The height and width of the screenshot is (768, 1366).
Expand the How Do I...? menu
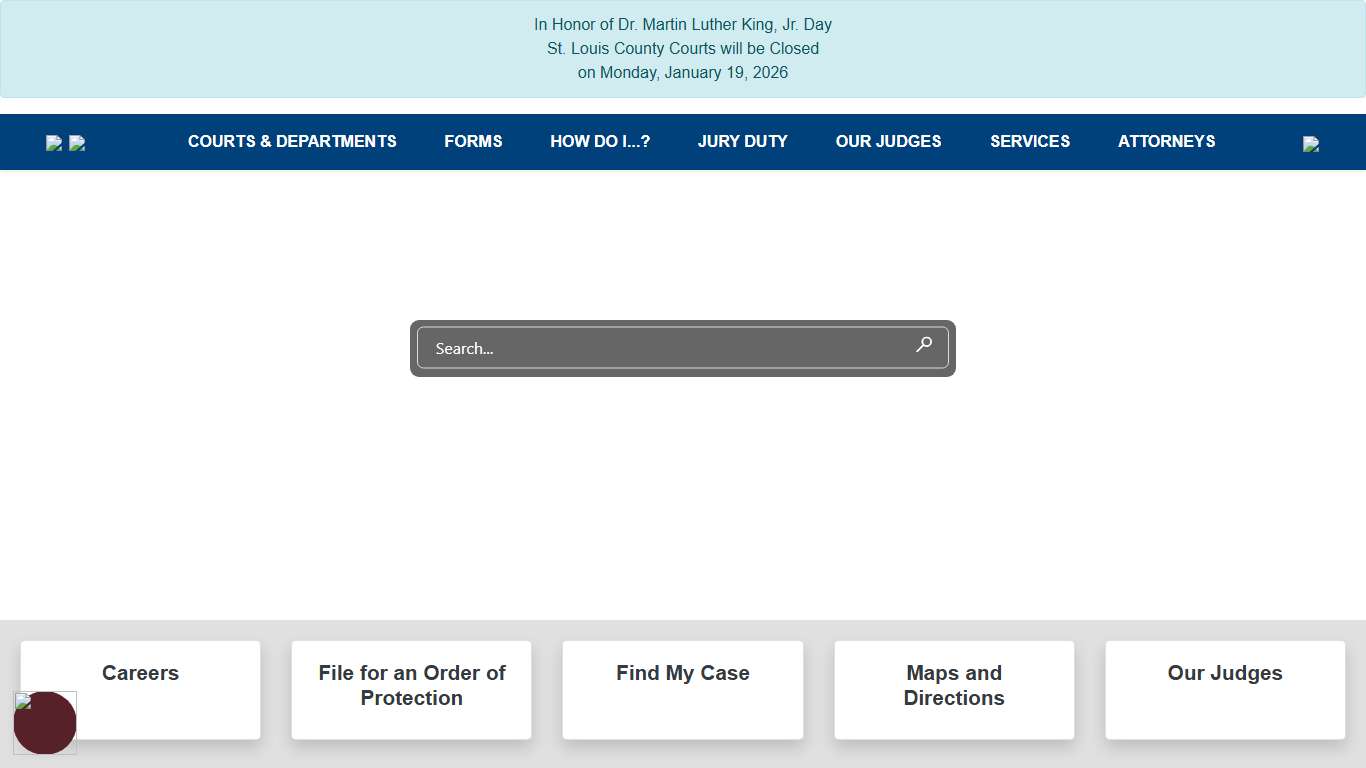[600, 142]
